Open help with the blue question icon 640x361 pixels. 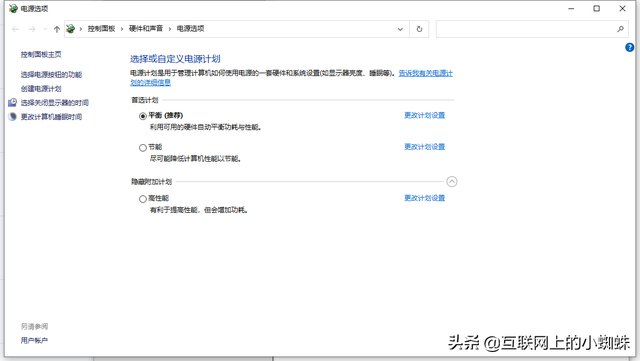pos(630,47)
